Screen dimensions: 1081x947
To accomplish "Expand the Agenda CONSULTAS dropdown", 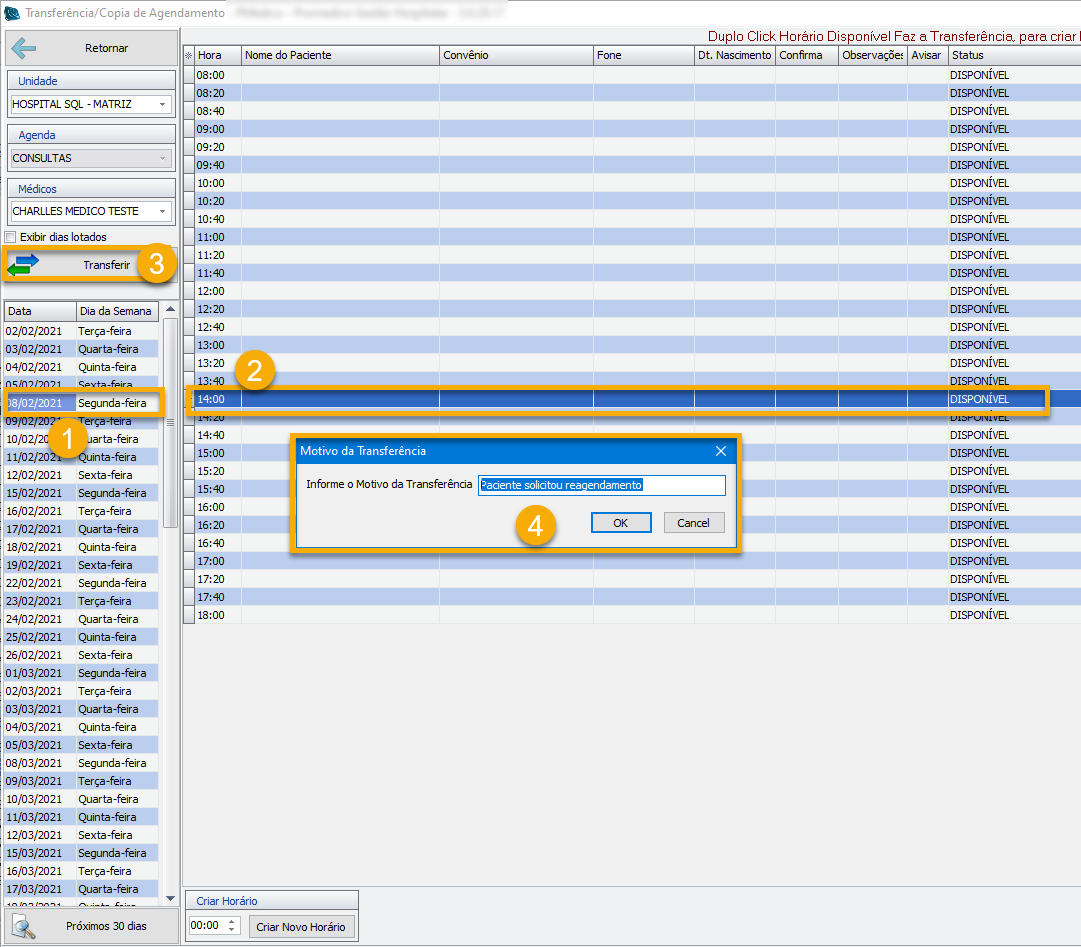I will (162, 158).
